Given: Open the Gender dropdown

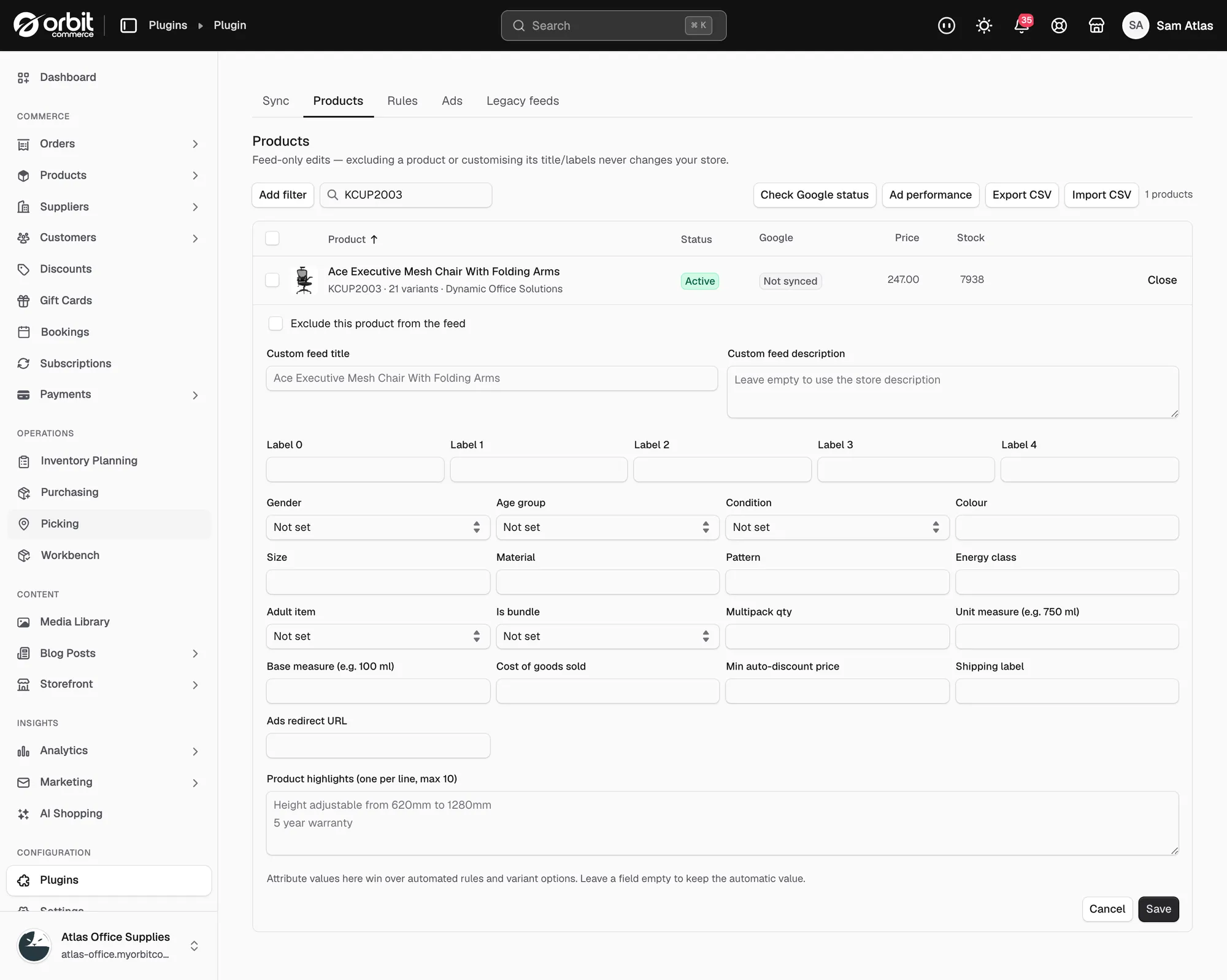Looking at the screenshot, I should click(x=378, y=527).
